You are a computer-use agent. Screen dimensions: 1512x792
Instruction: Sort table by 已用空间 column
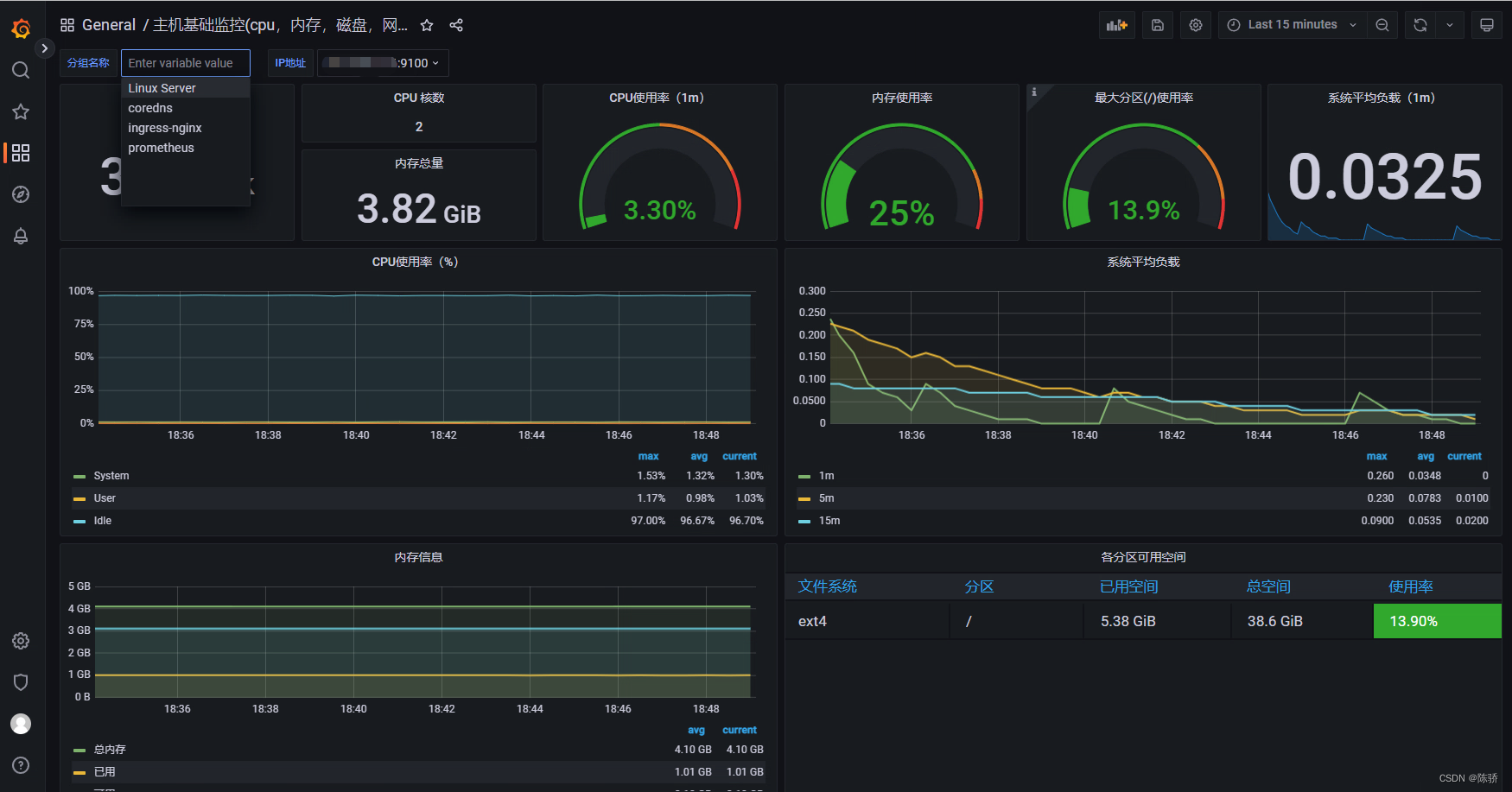click(x=1129, y=586)
